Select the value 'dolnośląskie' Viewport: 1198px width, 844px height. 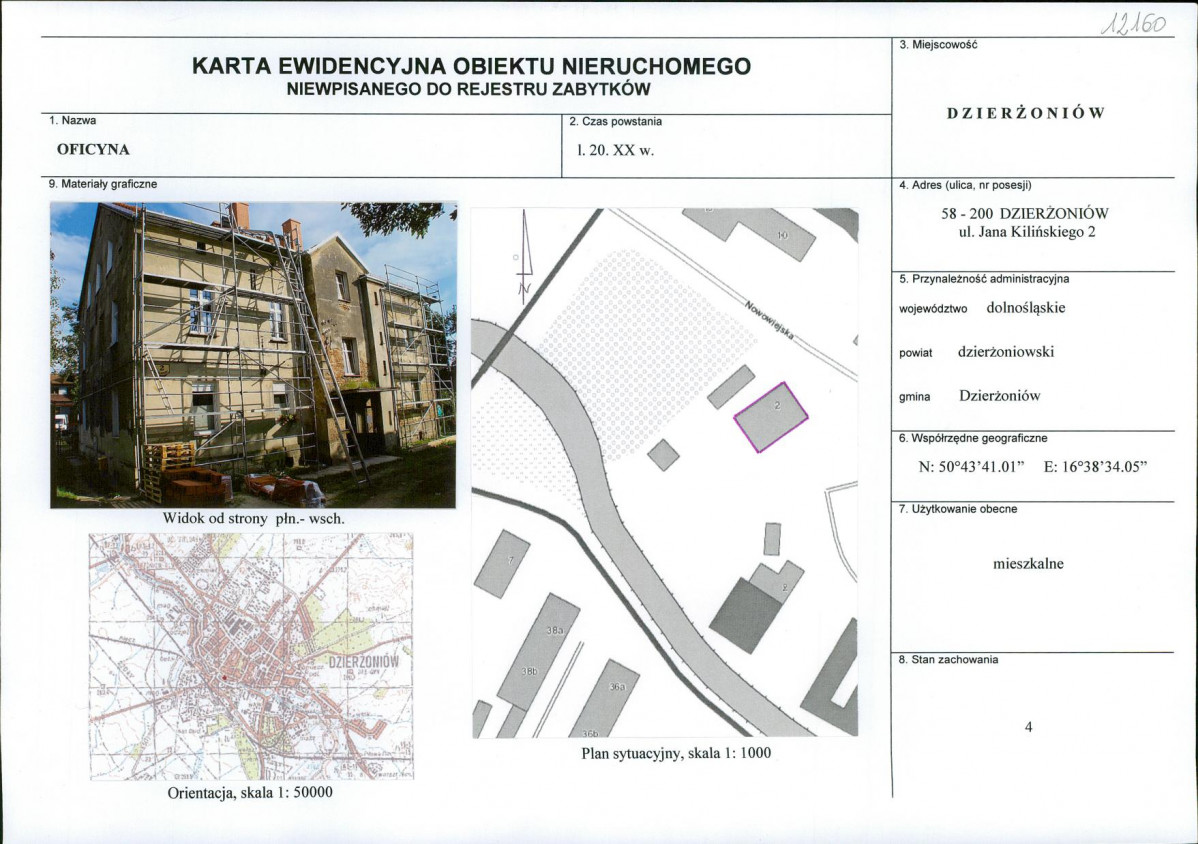1025,308
